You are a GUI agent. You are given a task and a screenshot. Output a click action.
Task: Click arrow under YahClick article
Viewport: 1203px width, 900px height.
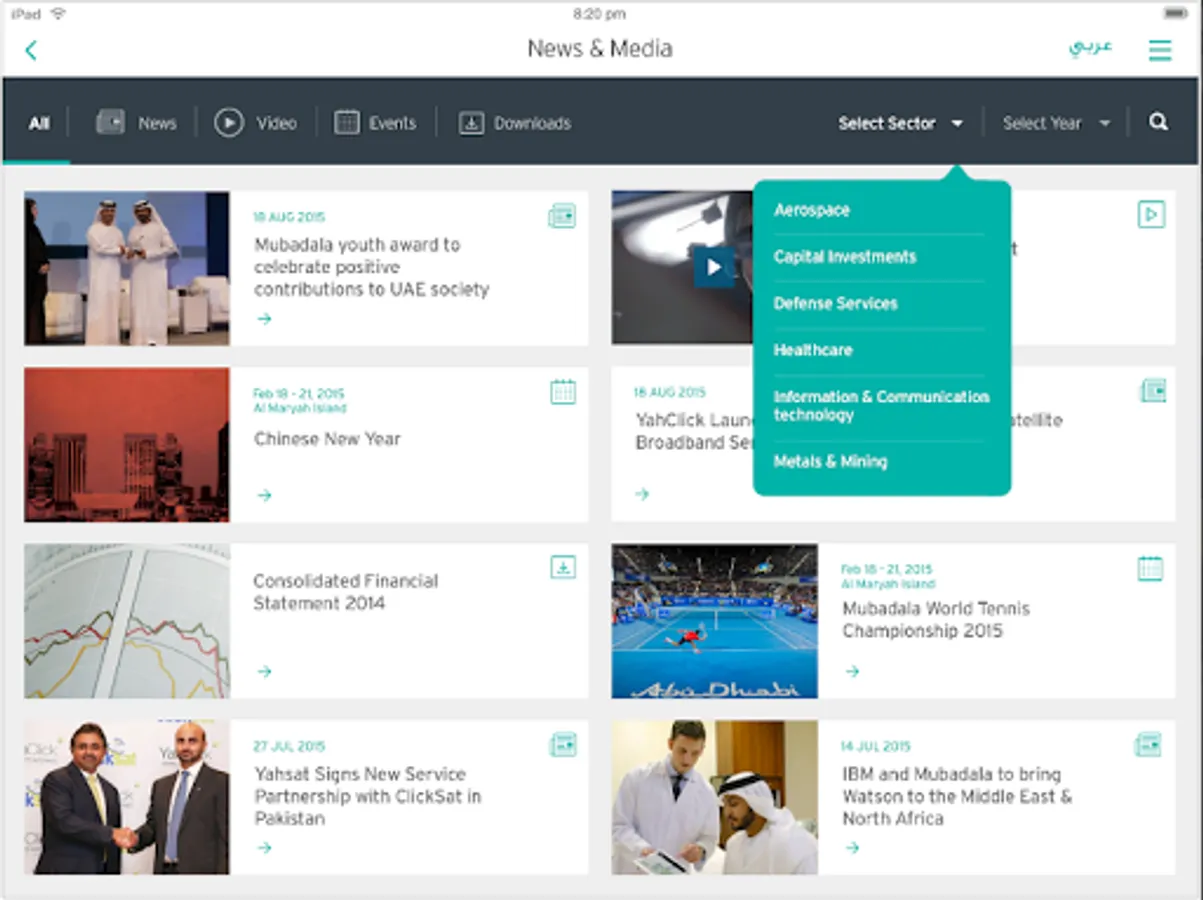642,494
